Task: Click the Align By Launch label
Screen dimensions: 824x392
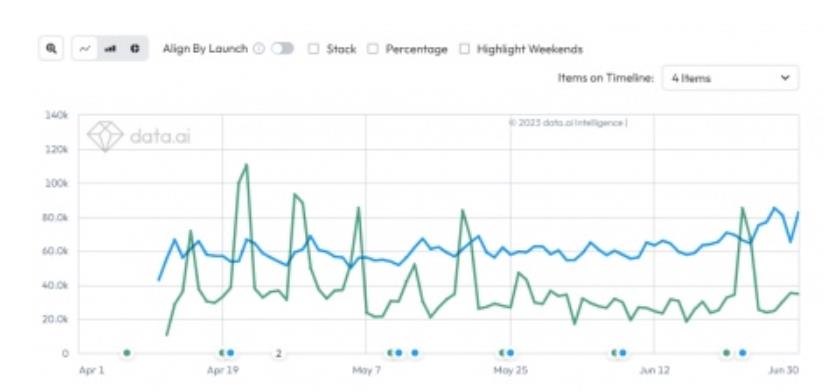Action: [x=205, y=49]
